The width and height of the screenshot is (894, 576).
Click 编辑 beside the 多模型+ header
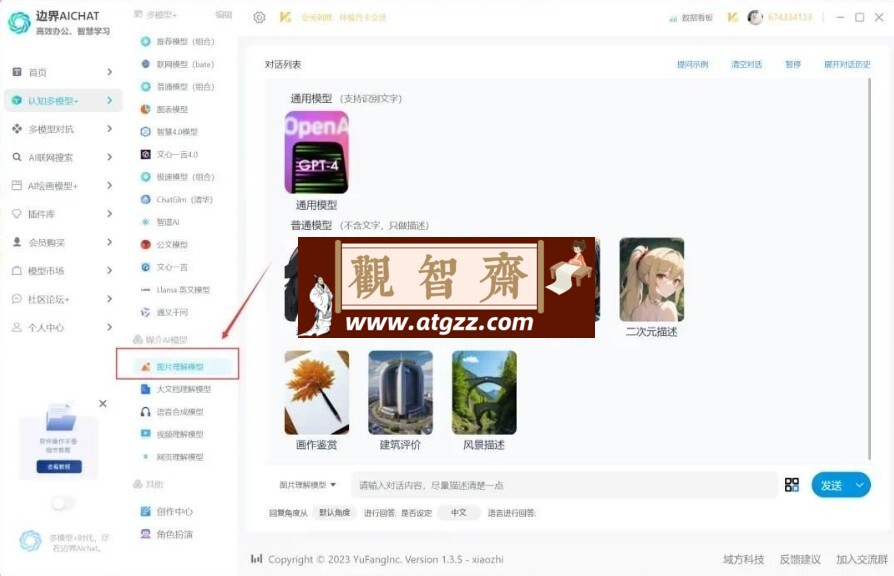[x=224, y=15]
